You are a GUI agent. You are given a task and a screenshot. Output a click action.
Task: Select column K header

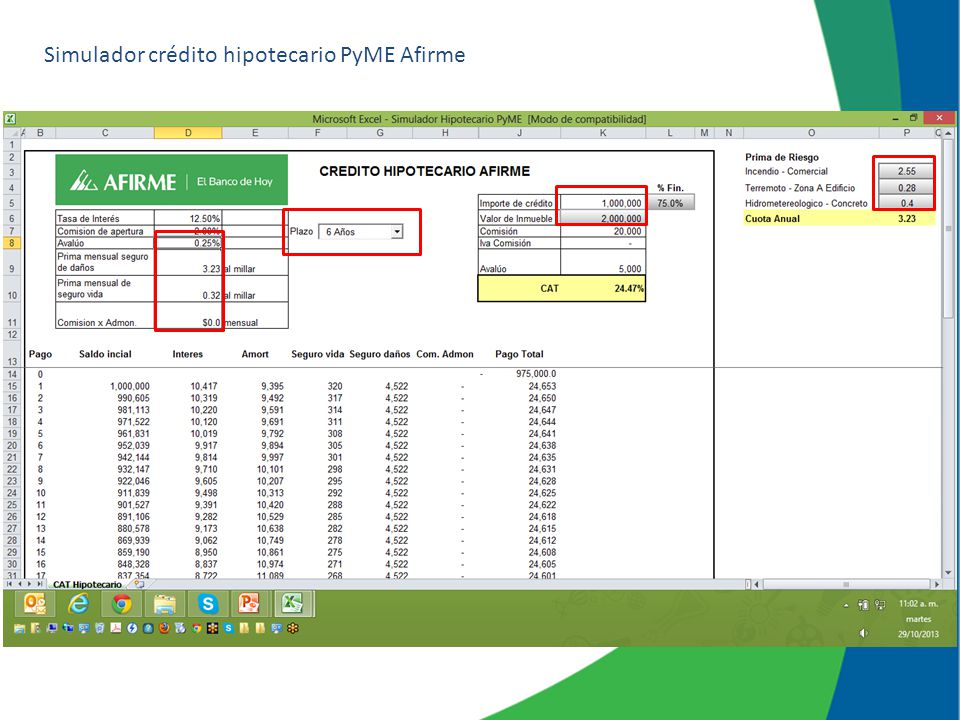coord(603,133)
